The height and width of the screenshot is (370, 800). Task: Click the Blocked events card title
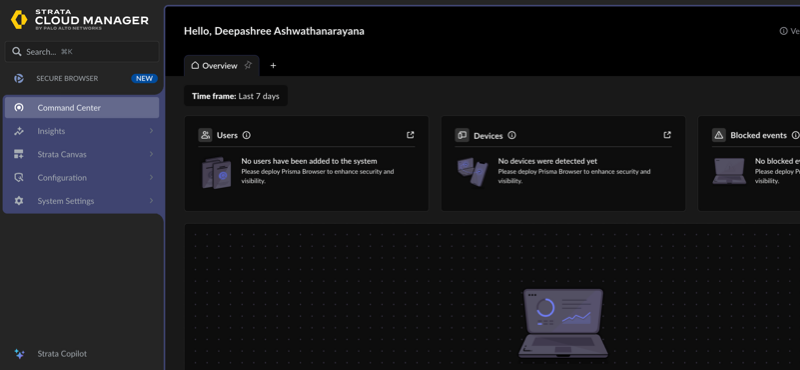pos(759,135)
